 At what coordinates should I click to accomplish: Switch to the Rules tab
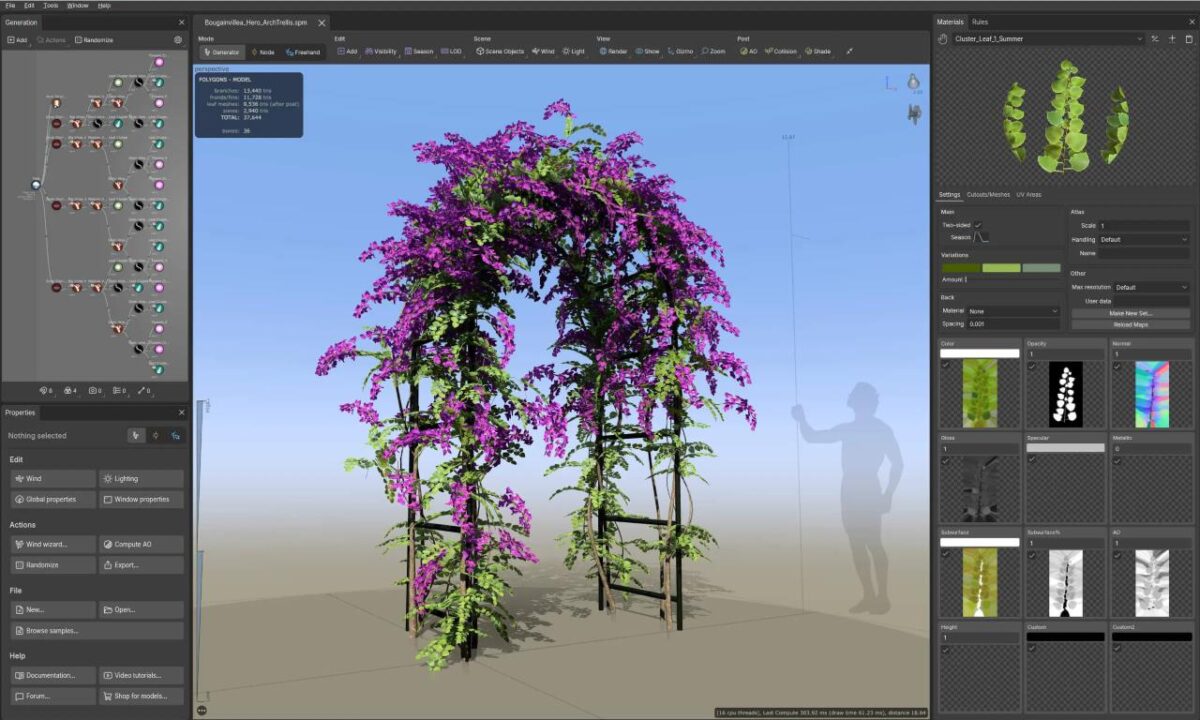[x=978, y=21]
